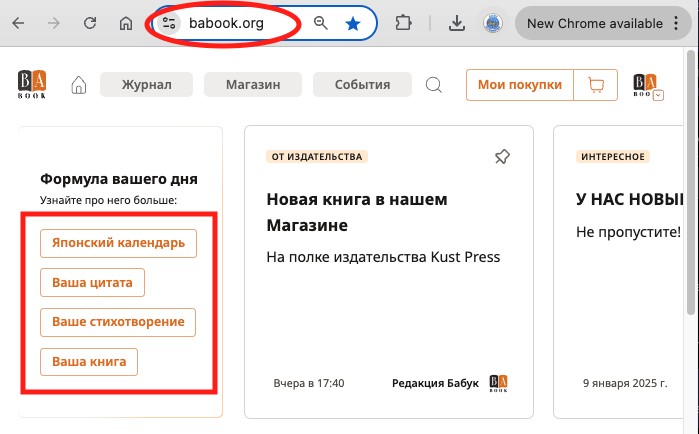Open the Журнал section
This screenshot has height=434, width=699.
coord(146,85)
